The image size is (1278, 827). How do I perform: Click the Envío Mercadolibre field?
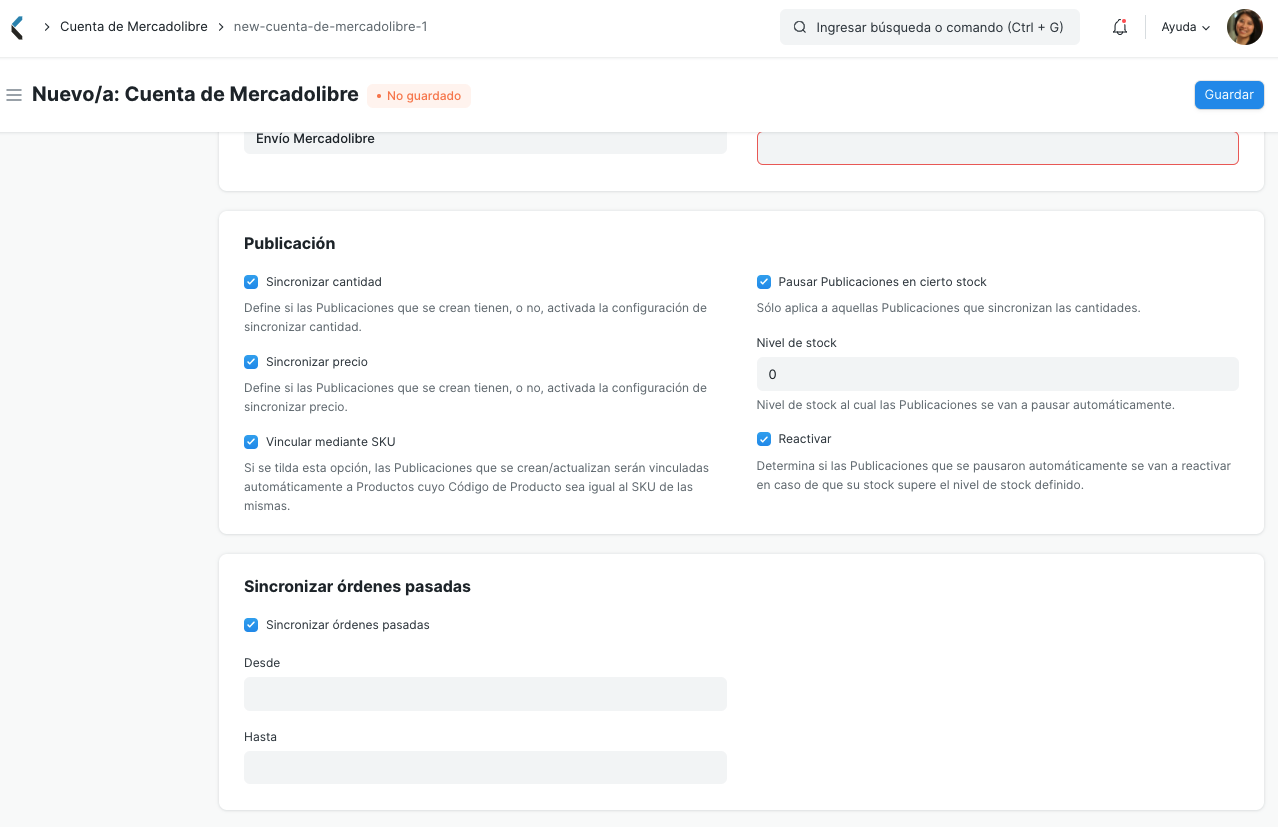pos(485,142)
